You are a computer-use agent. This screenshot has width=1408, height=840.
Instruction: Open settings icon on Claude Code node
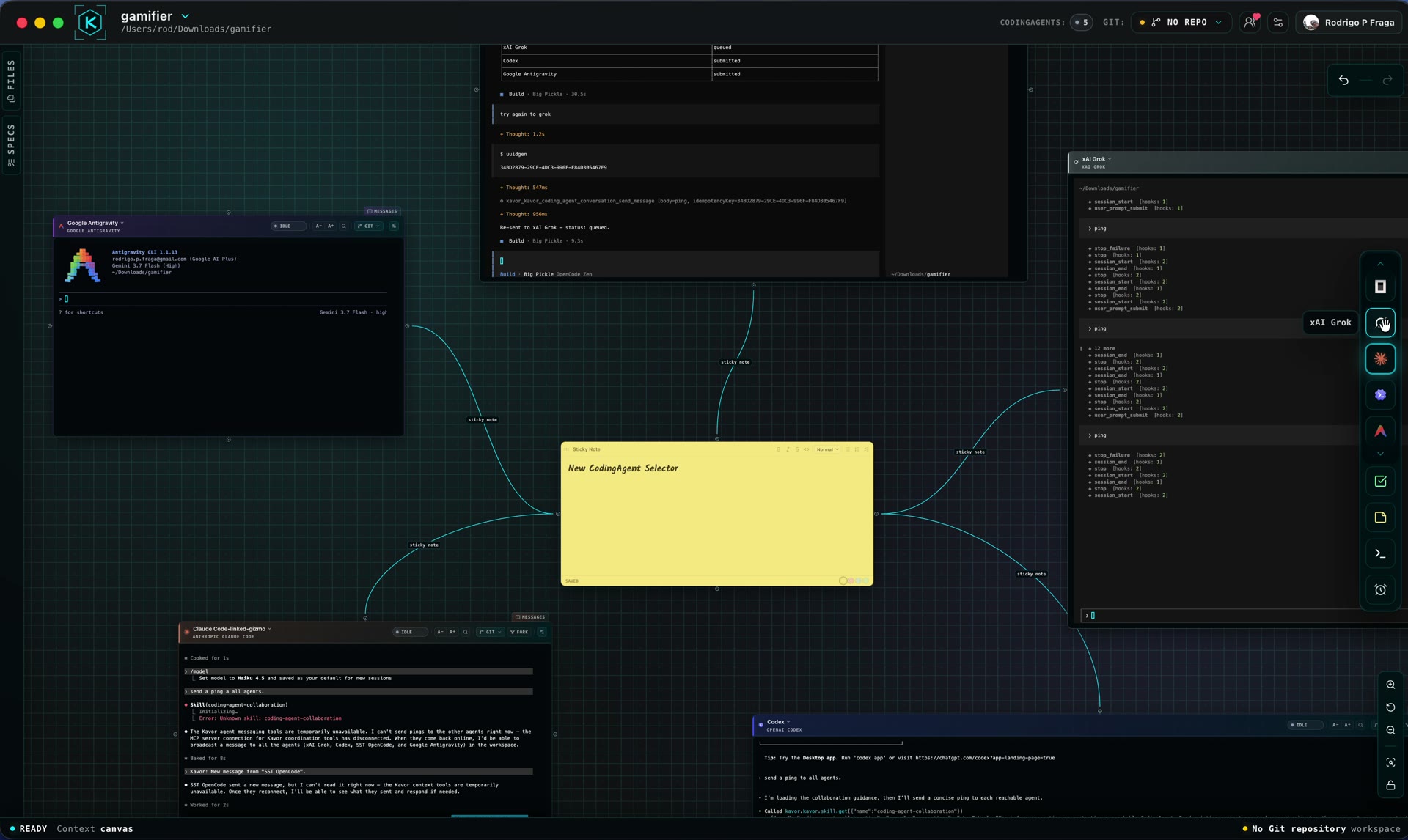[x=542, y=632]
